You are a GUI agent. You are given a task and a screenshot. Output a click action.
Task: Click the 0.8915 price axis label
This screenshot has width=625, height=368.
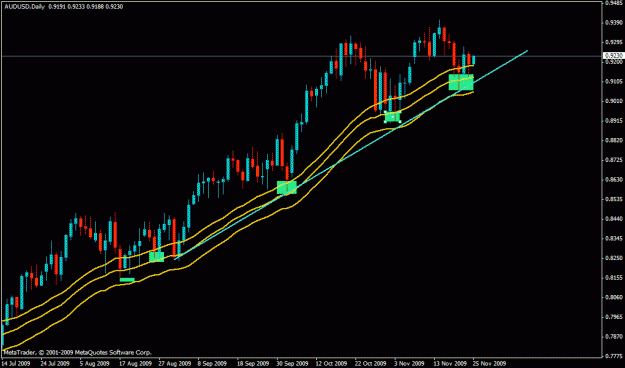tap(613, 120)
